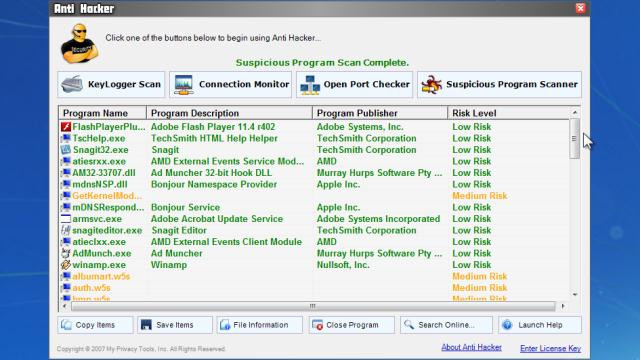The image size is (640, 360).
Task: Start the KeyLogger Scan
Action: 111,84
